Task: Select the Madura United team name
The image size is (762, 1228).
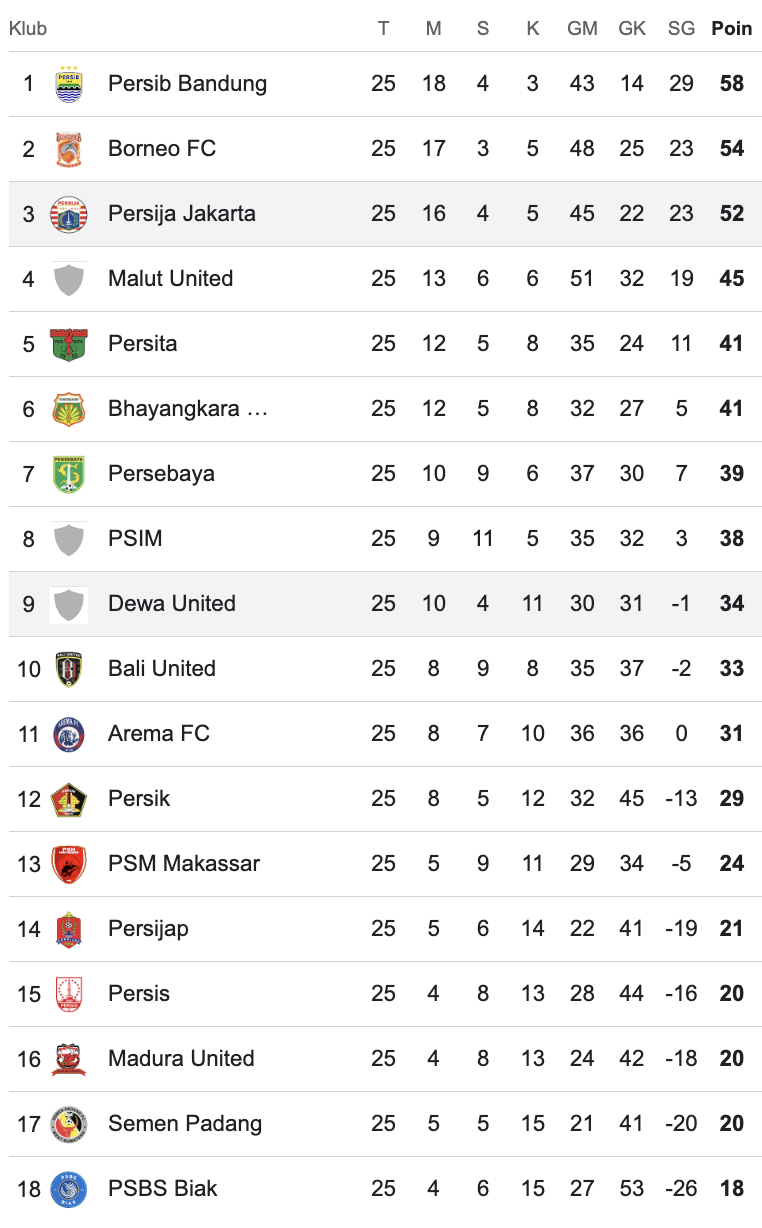Action: (181, 1059)
